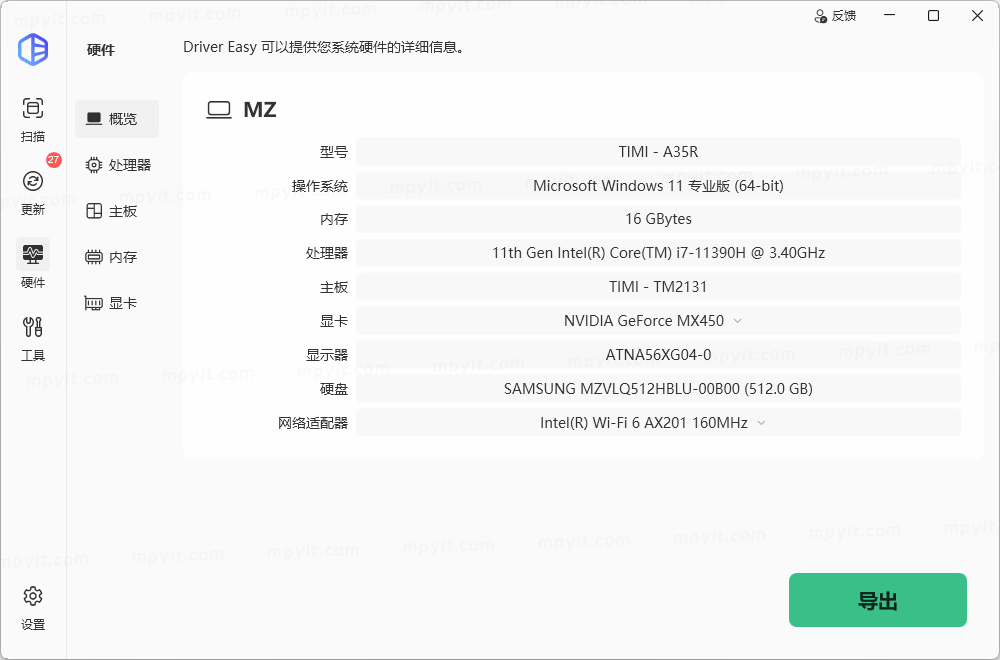
Task: Maximize the Driver Easy window
Action: (x=933, y=15)
